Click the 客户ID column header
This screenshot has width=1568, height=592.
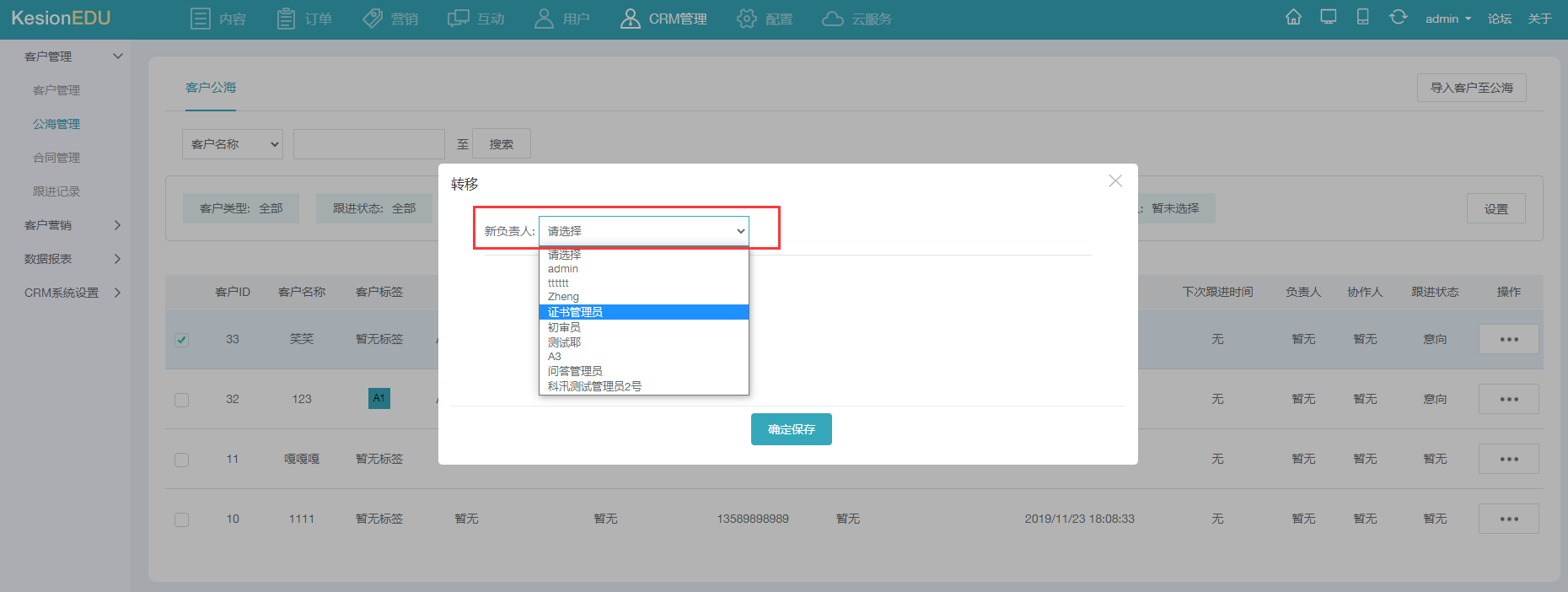(x=233, y=292)
